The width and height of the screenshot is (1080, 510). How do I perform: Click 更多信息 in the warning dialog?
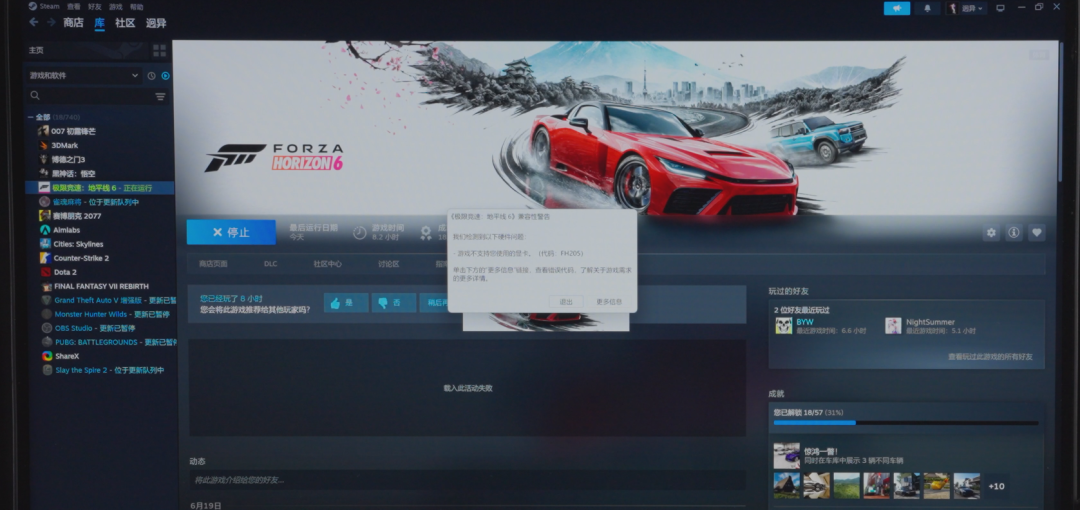pyautogui.click(x=610, y=302)
